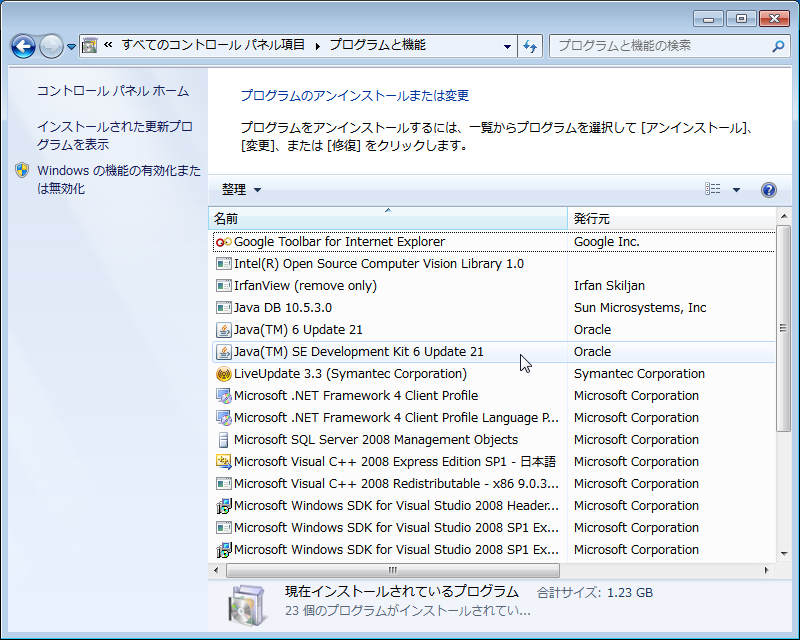Select Google Toolbar for Internet Explorer row

(x=493, y=242)
